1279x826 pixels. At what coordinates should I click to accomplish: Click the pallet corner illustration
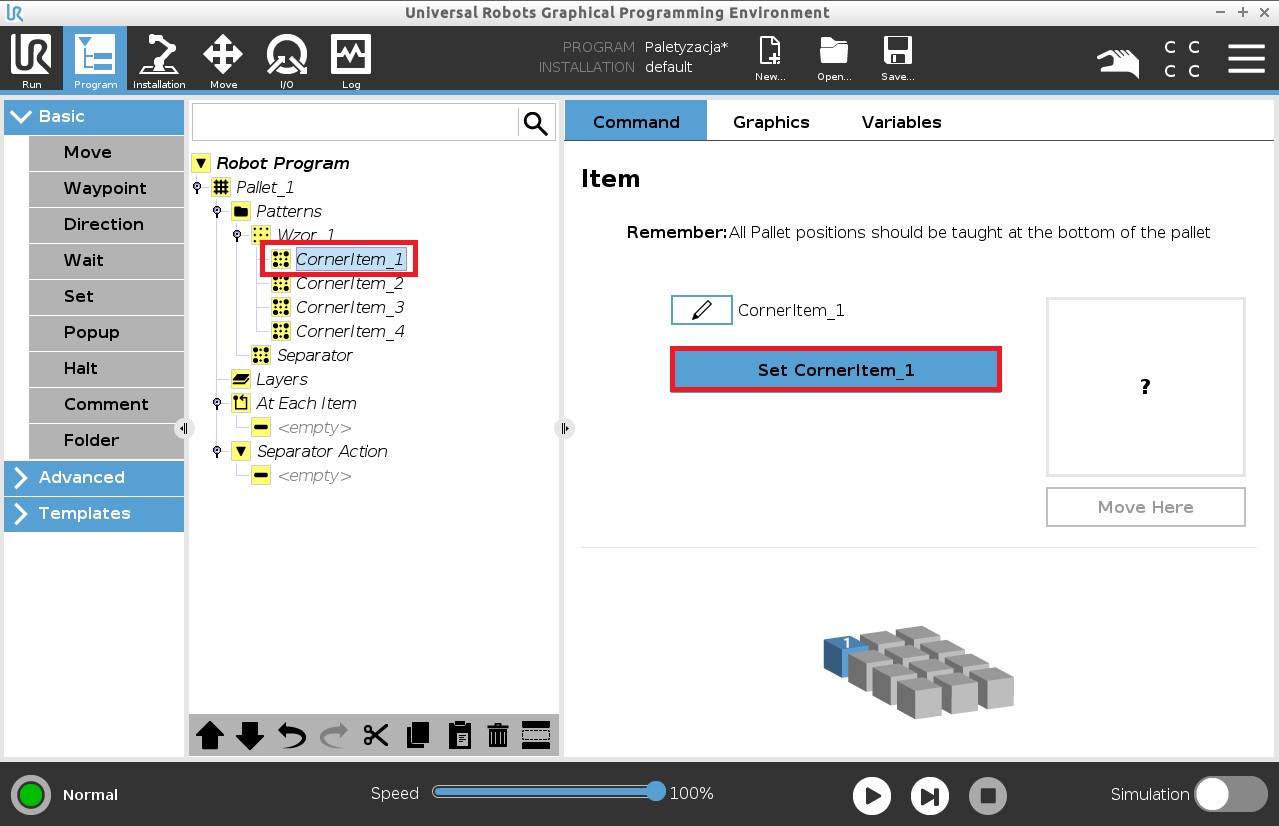coord(918,672)
